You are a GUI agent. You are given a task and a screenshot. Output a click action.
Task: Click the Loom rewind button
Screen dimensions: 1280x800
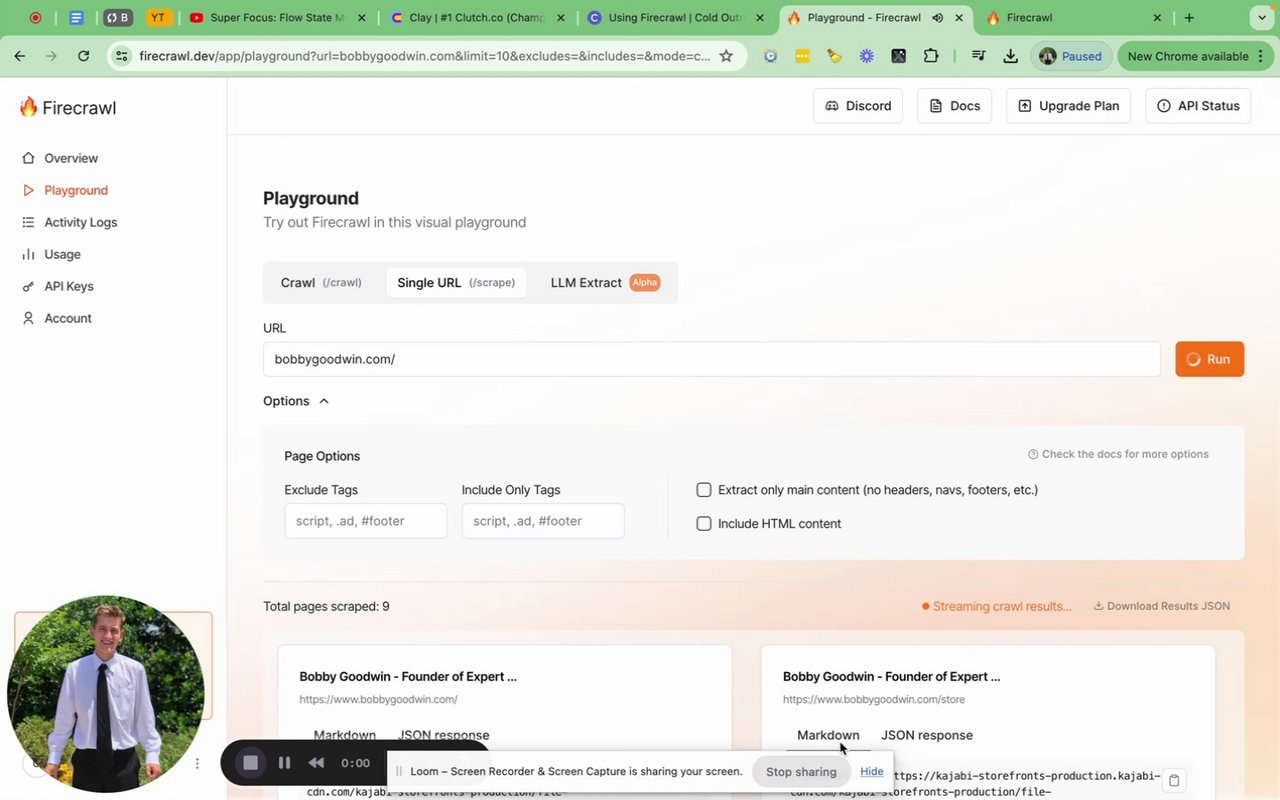pyautogui.click(x=316, y=763)
